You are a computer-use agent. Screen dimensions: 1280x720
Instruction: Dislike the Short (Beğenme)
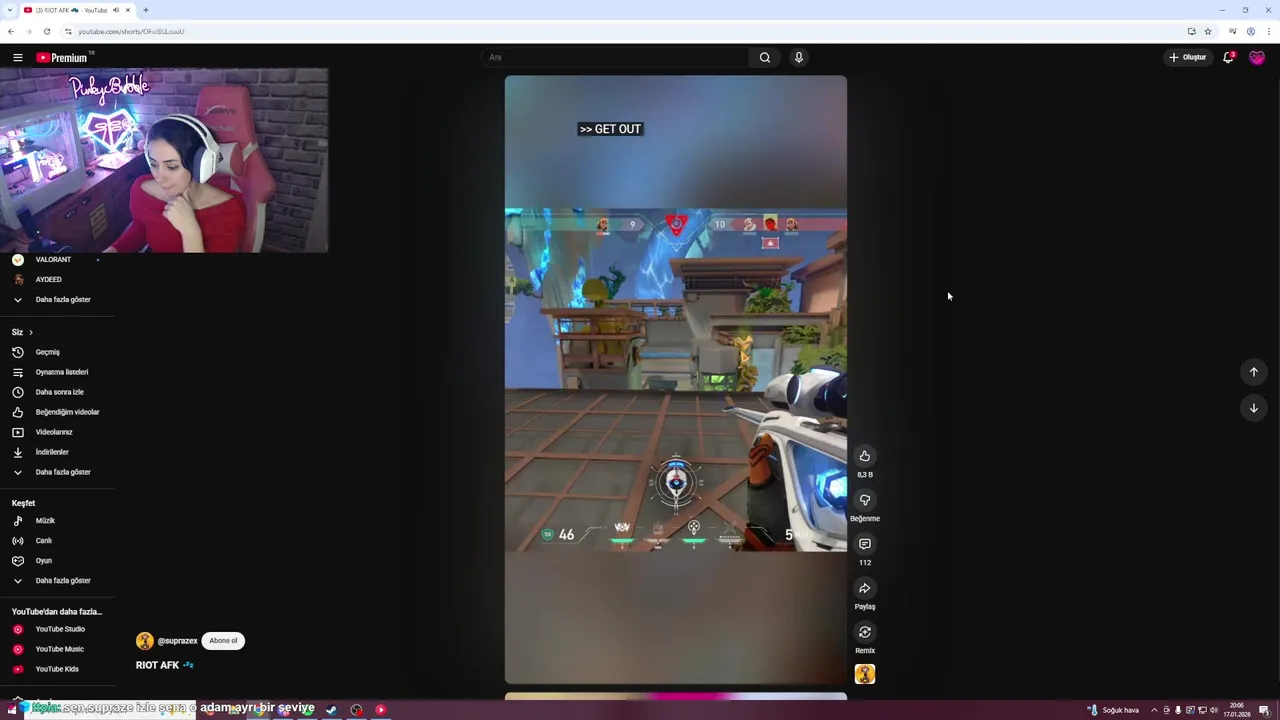[865, 500]
